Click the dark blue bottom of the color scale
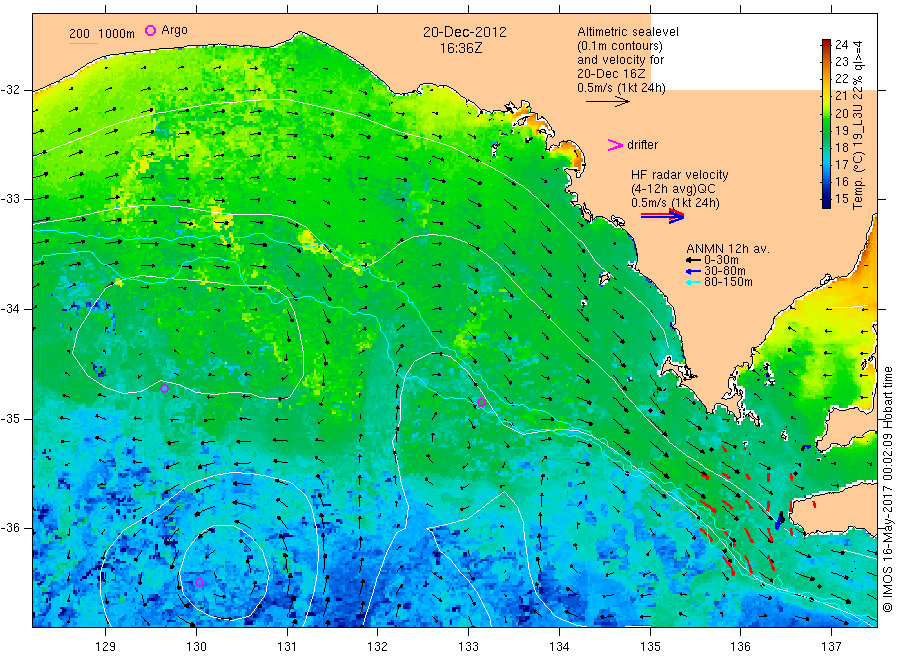 click(826, 203)
